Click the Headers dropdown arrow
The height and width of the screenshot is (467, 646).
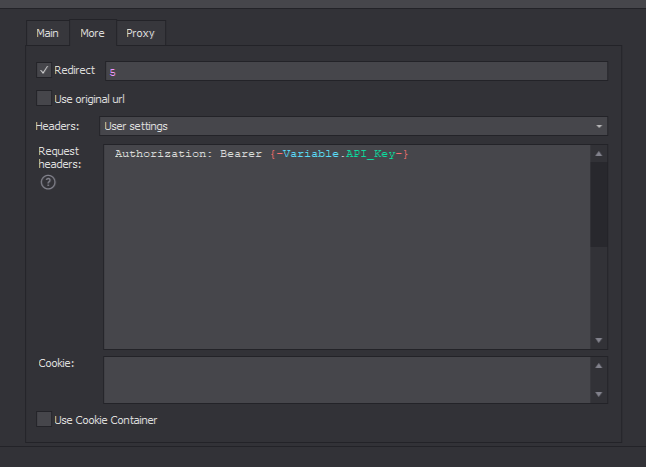(599, 127)
